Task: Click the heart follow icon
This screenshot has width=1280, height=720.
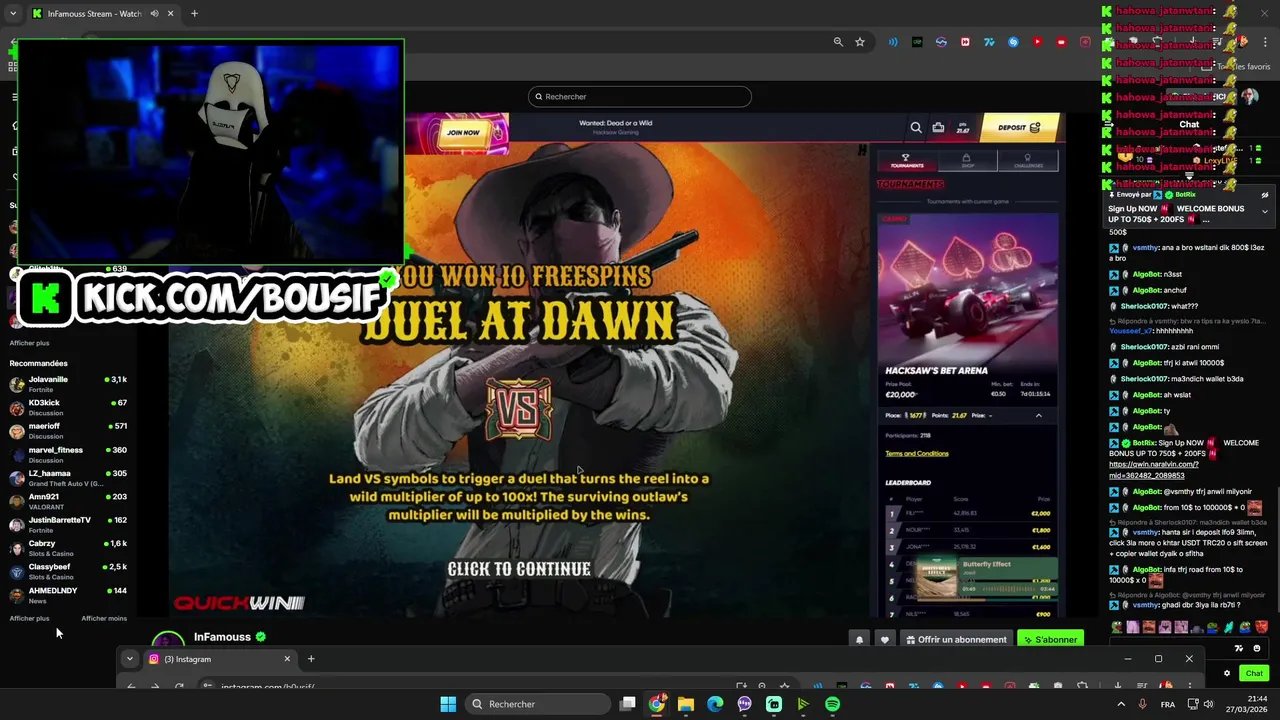Action: [x=884, y=639]
